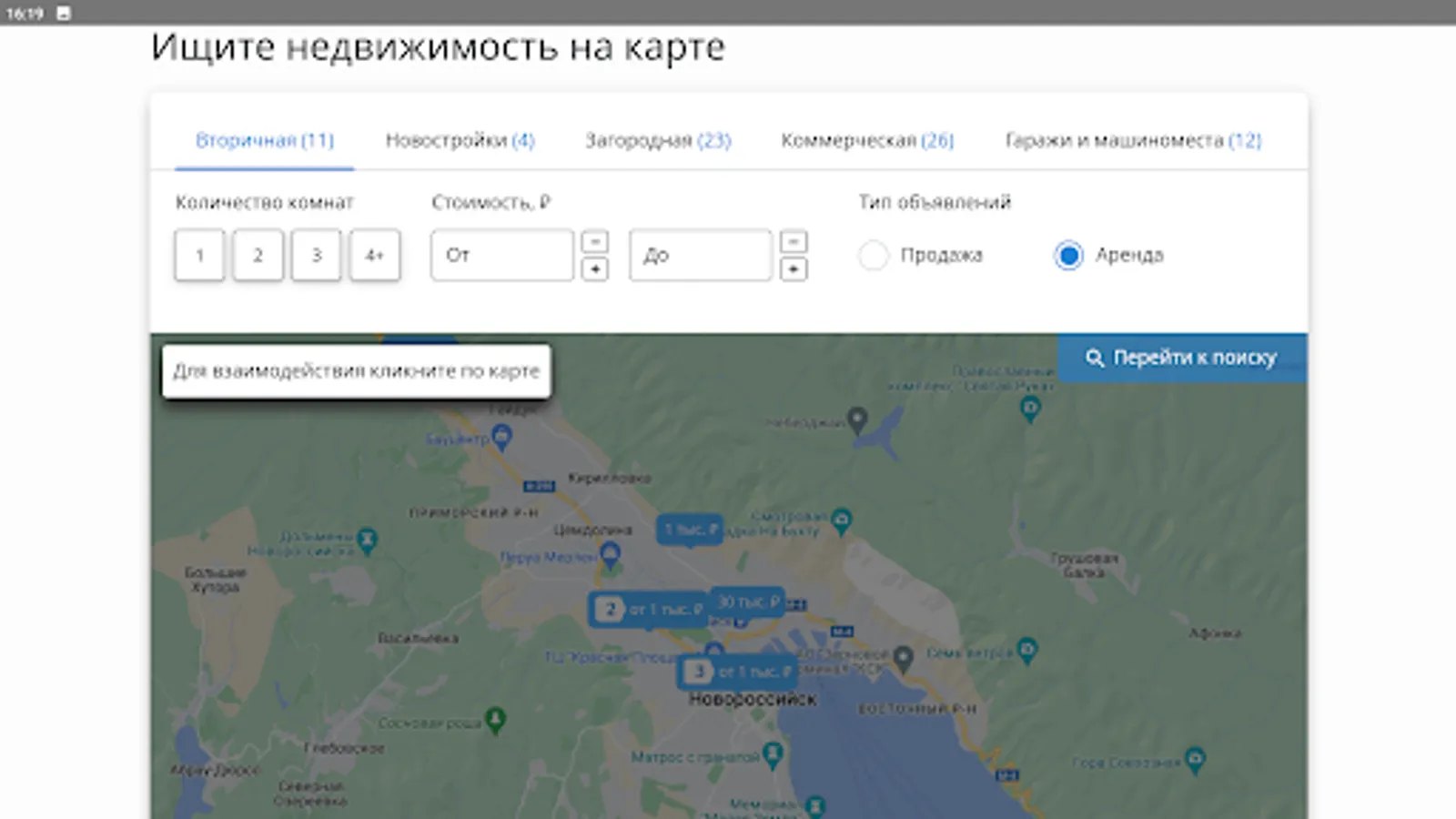This screenshot has height=819, width=1456.
Task: Click the 16:19 clock in status bar
Action: pyautogui.click(x=25, y=13)
